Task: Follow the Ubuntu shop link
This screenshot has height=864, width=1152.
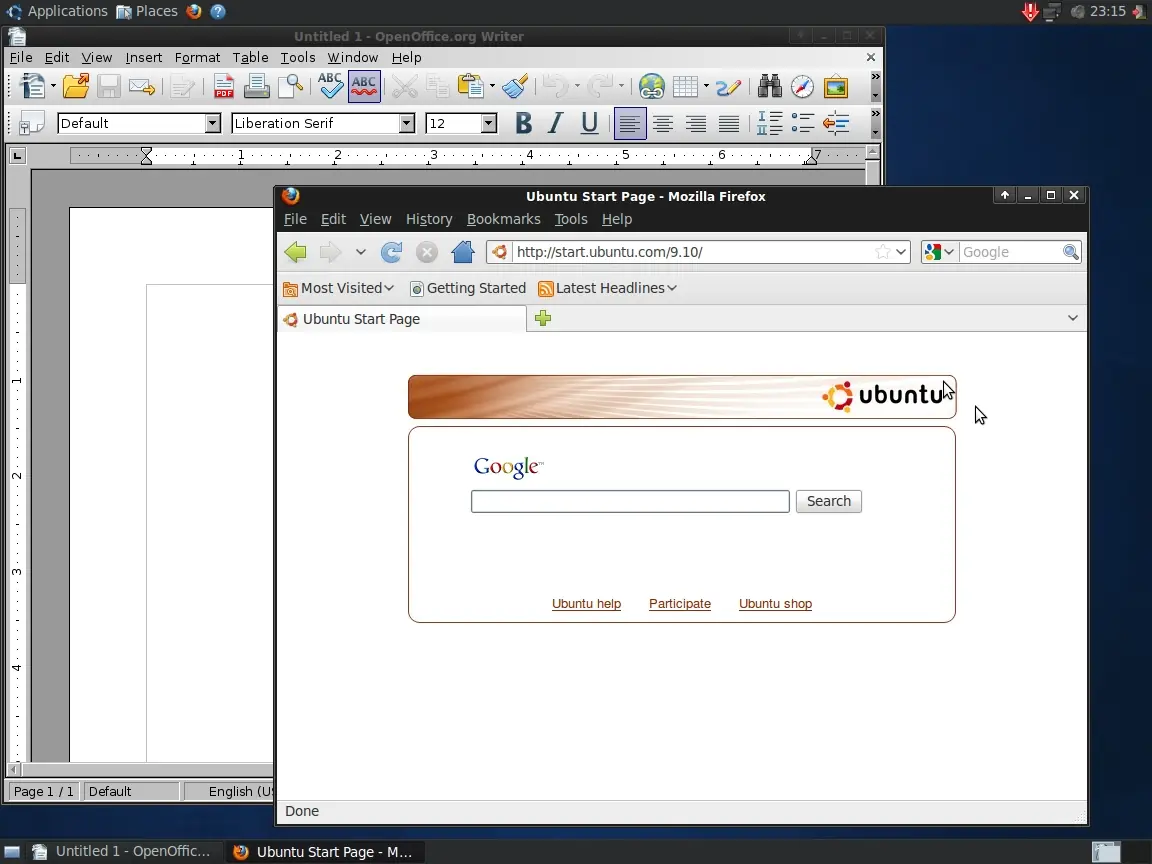Action: (x=775, y=604)
